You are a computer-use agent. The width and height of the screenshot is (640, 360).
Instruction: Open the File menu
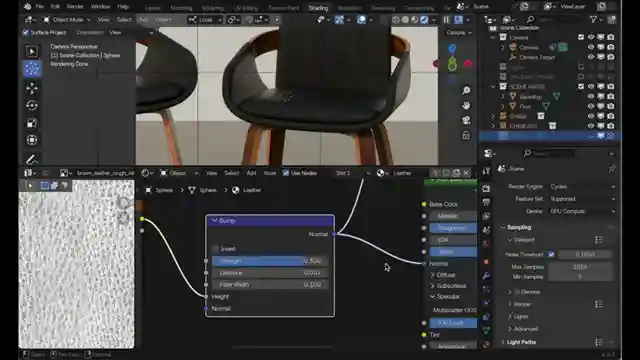click(40, 7)
